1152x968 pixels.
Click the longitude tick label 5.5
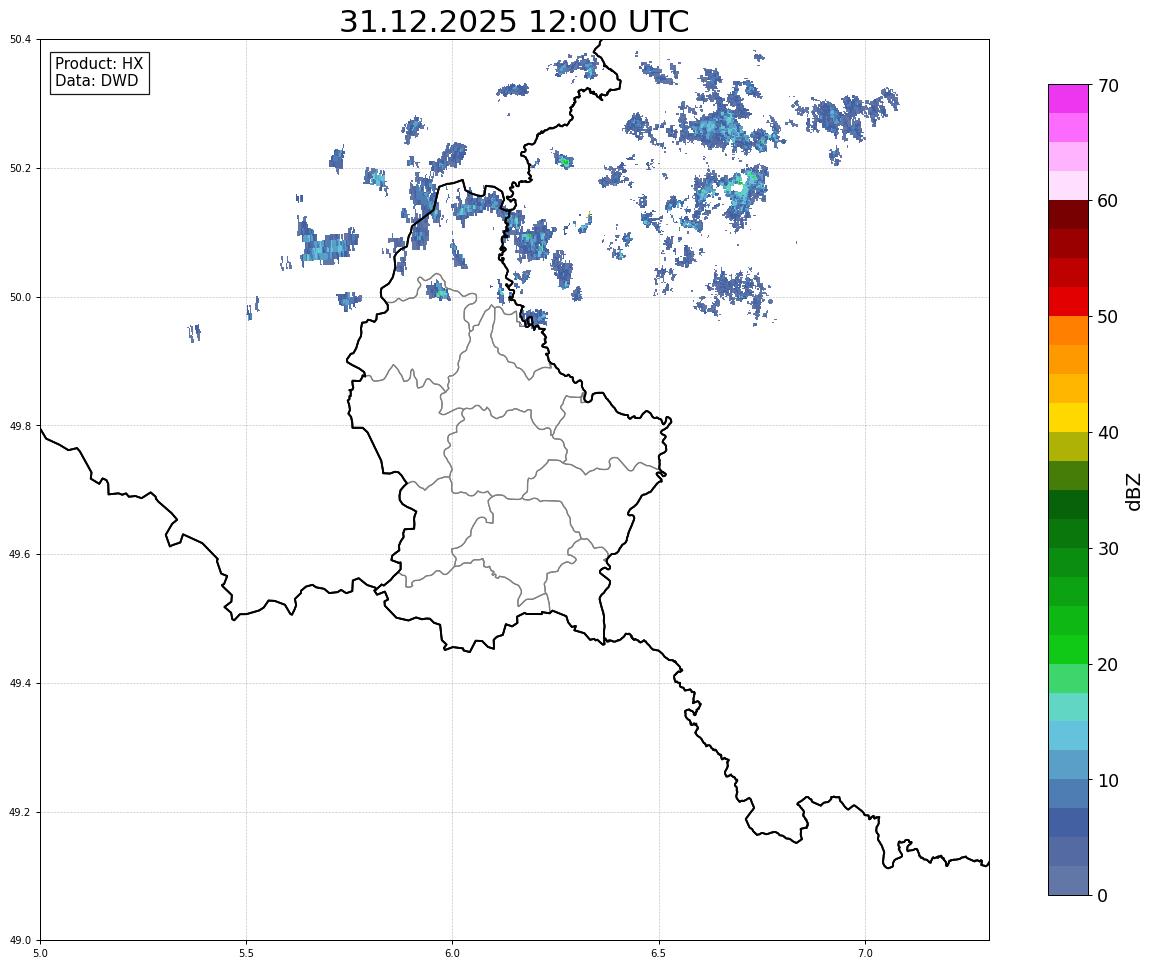click(x=247, y=953)
